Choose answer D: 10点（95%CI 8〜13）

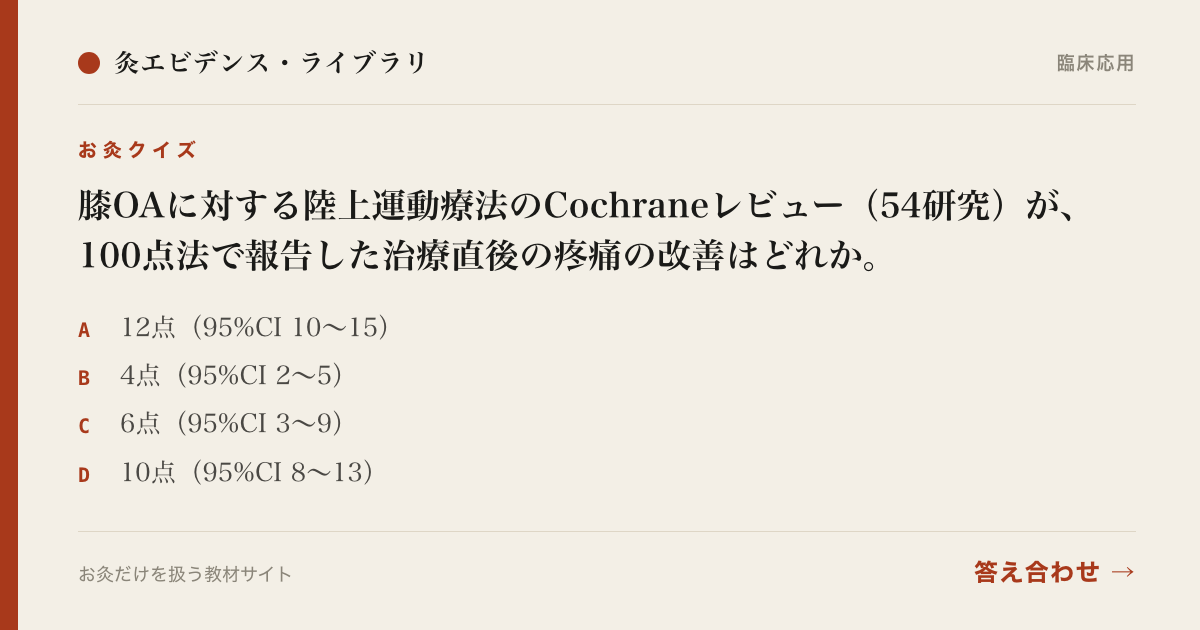[x=227, y=472]
